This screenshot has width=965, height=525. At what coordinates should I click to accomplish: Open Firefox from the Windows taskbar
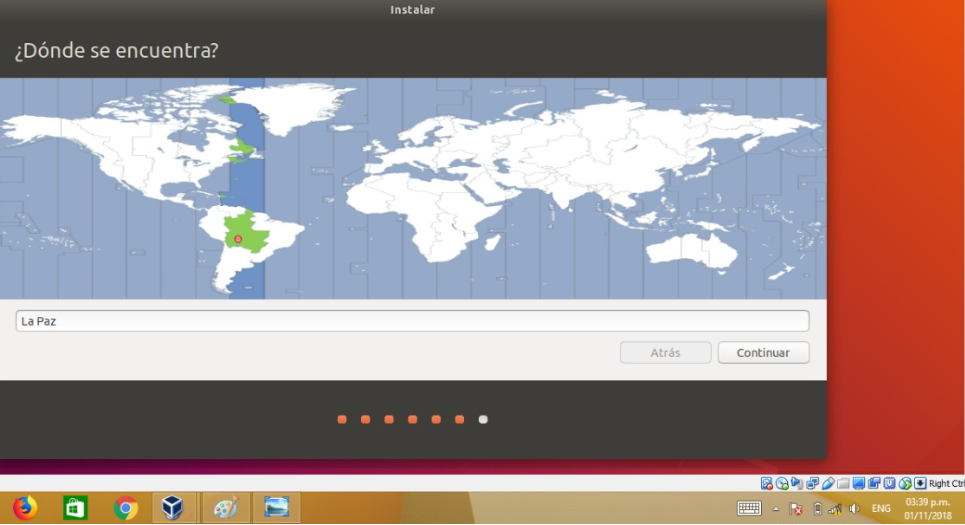click(x=25, y=508)
